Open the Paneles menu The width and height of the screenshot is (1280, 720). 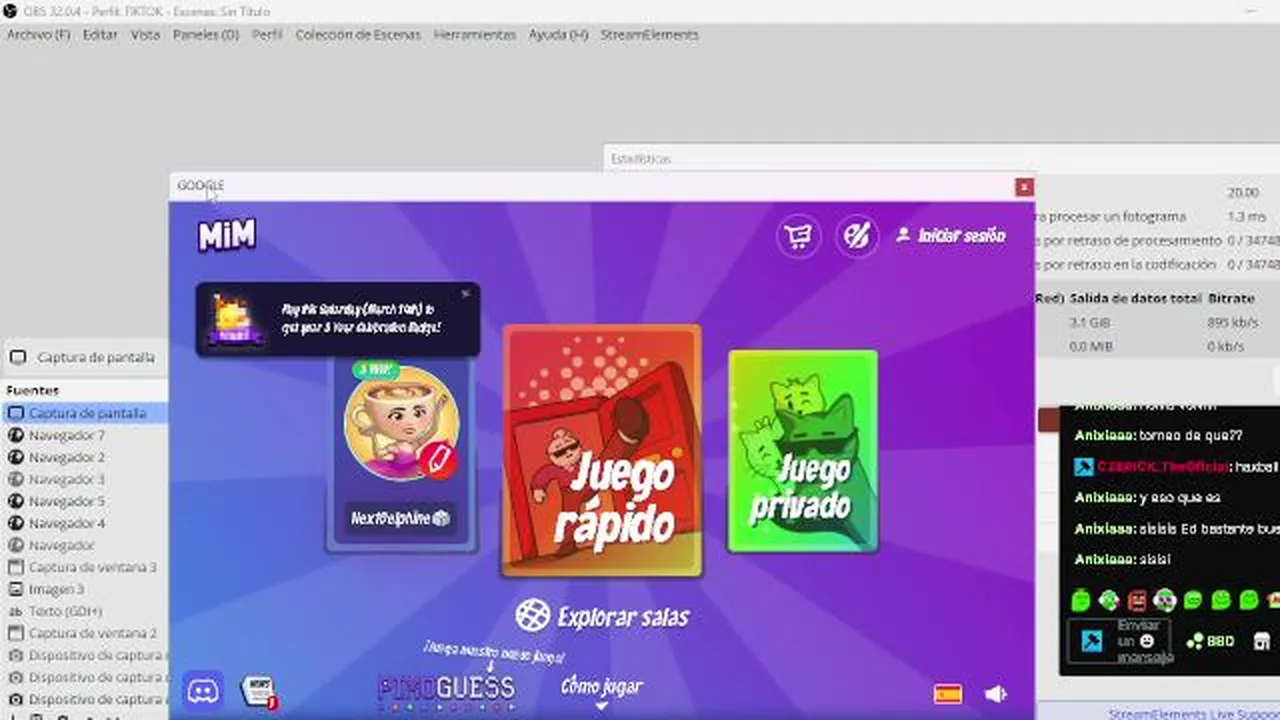tap(206, 34)
